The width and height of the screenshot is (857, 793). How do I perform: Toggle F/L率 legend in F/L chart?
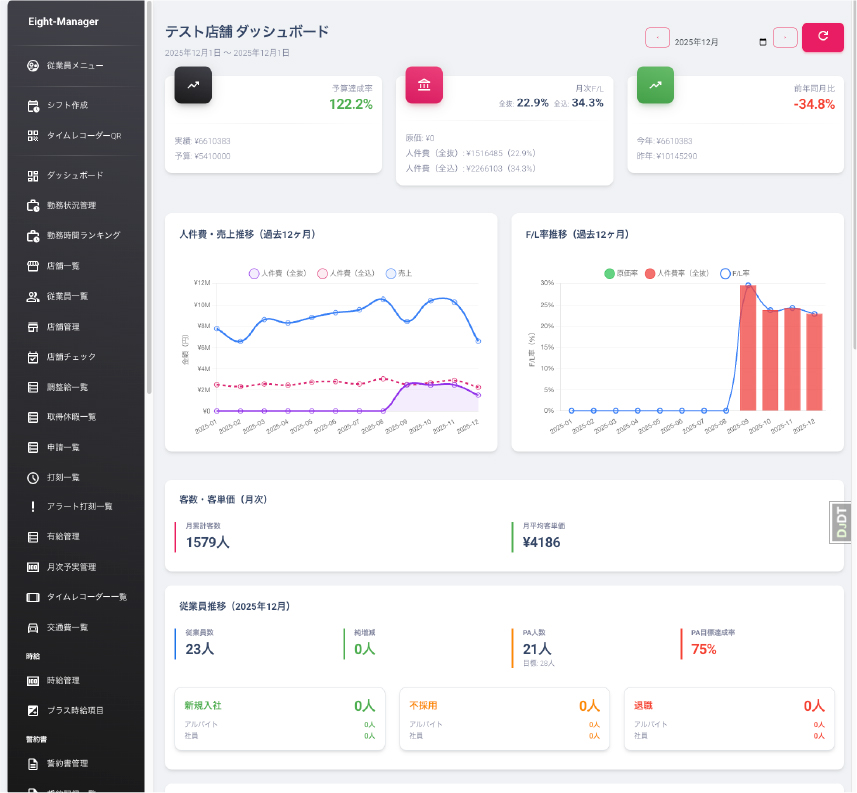pos(735,273)
